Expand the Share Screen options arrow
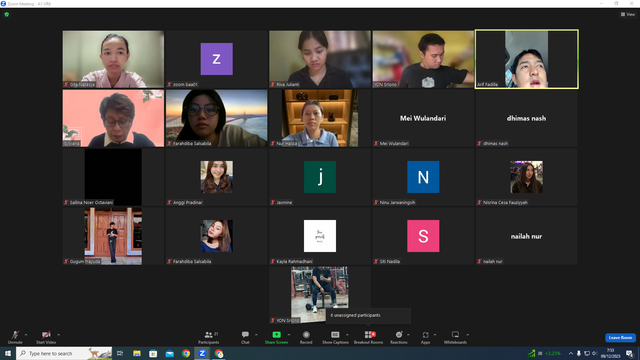Viewport: 640px width, 360px height. pyautogui.click(x=289, y=335)
